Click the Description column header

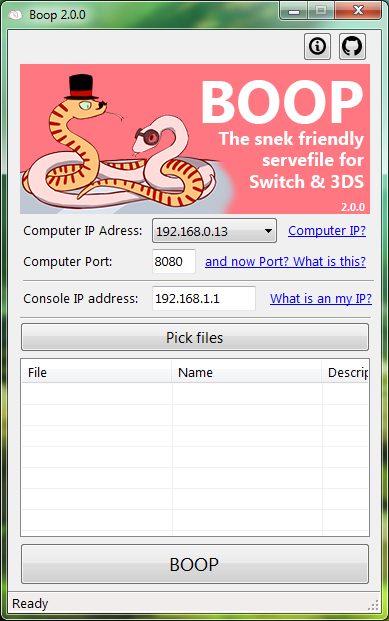[345, 372]
